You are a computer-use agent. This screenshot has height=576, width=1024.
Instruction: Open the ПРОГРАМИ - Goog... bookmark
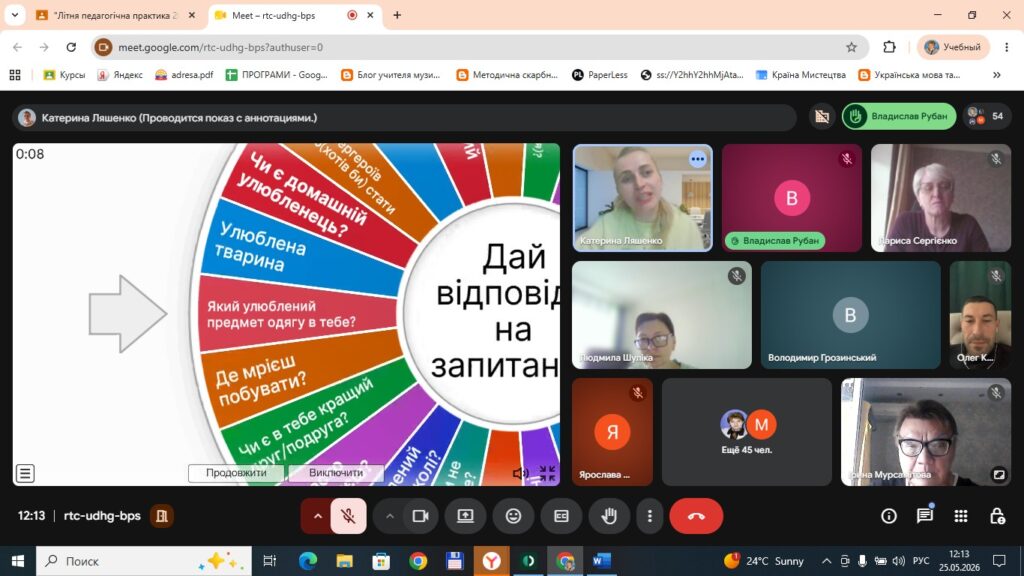276,75
